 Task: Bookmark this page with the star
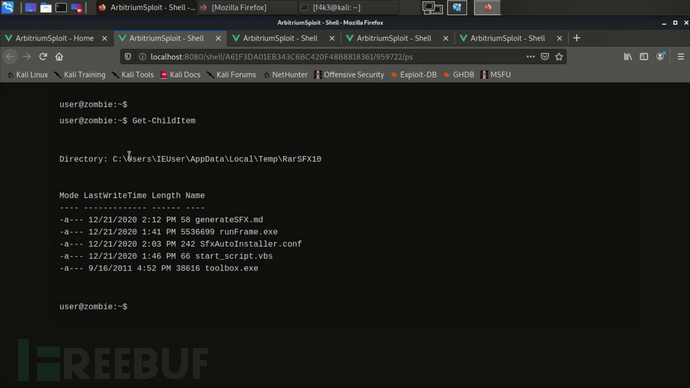pos(559,57)
